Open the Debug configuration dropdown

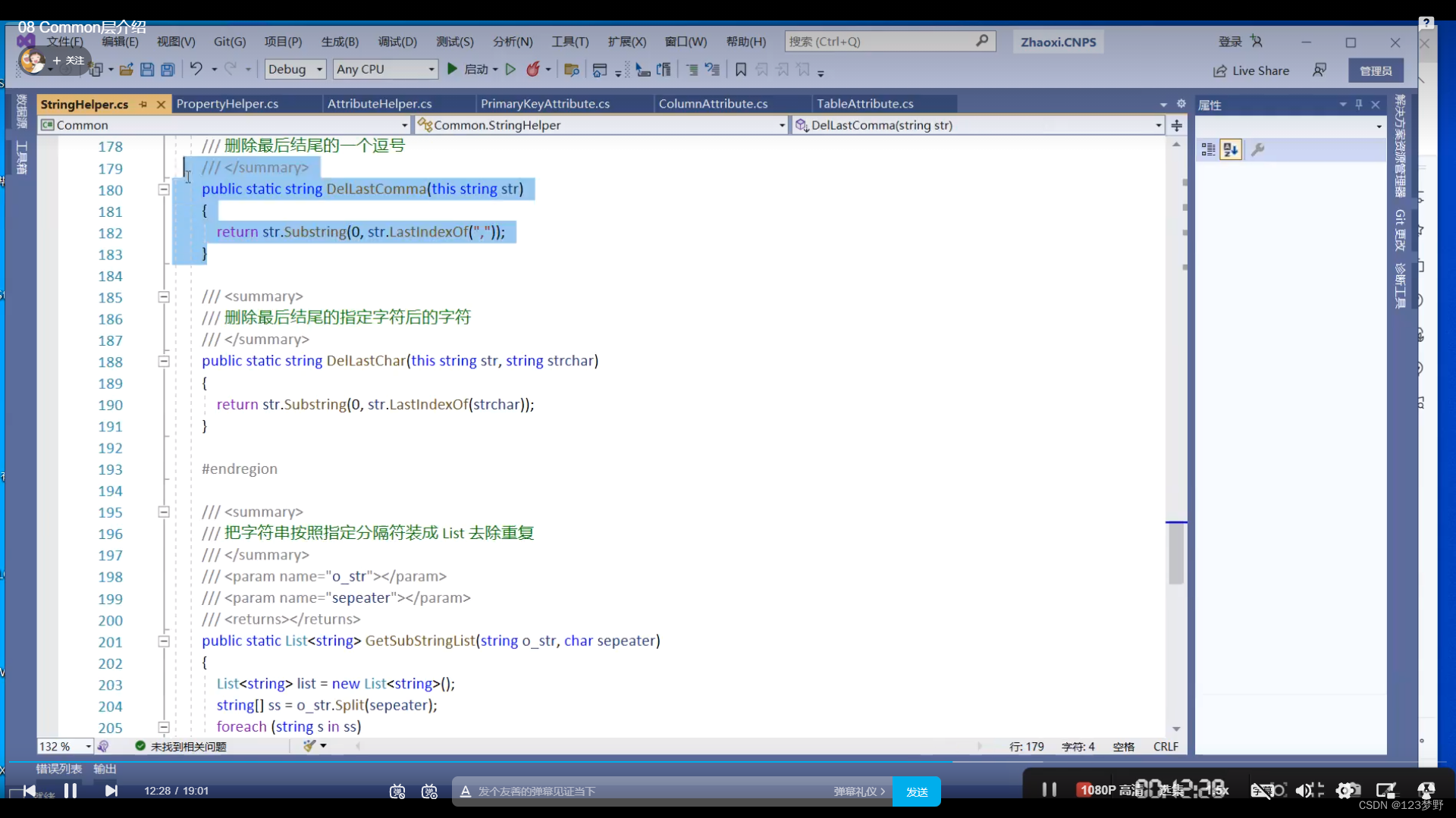tap(295, 69)
